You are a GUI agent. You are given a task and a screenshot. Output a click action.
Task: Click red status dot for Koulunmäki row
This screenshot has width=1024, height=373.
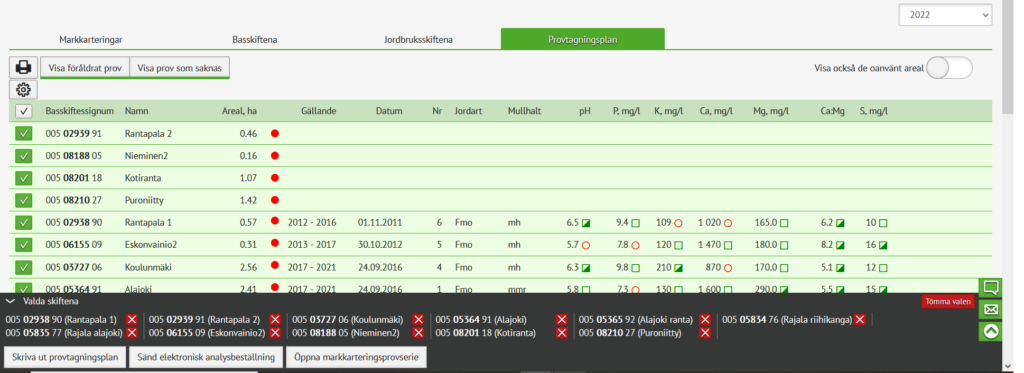(x=275, y=265)
